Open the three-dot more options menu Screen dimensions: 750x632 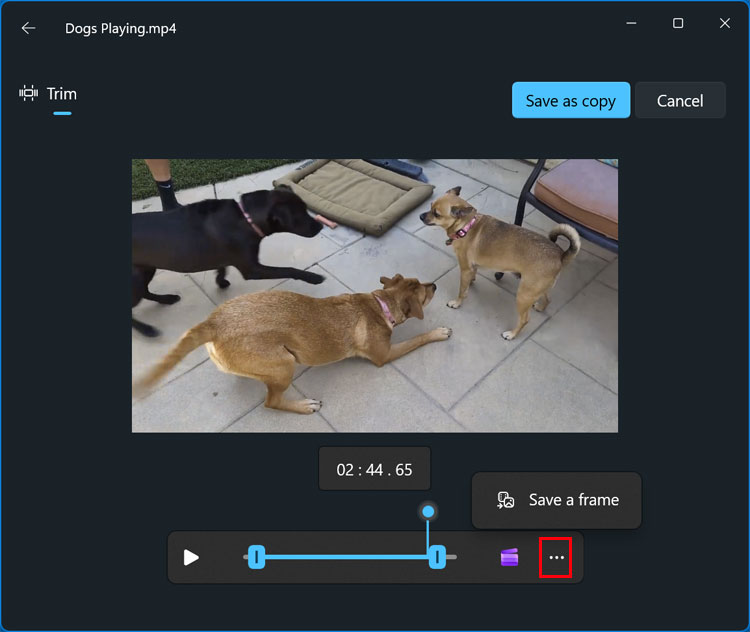pyautogui.click(x=556, y=557)
